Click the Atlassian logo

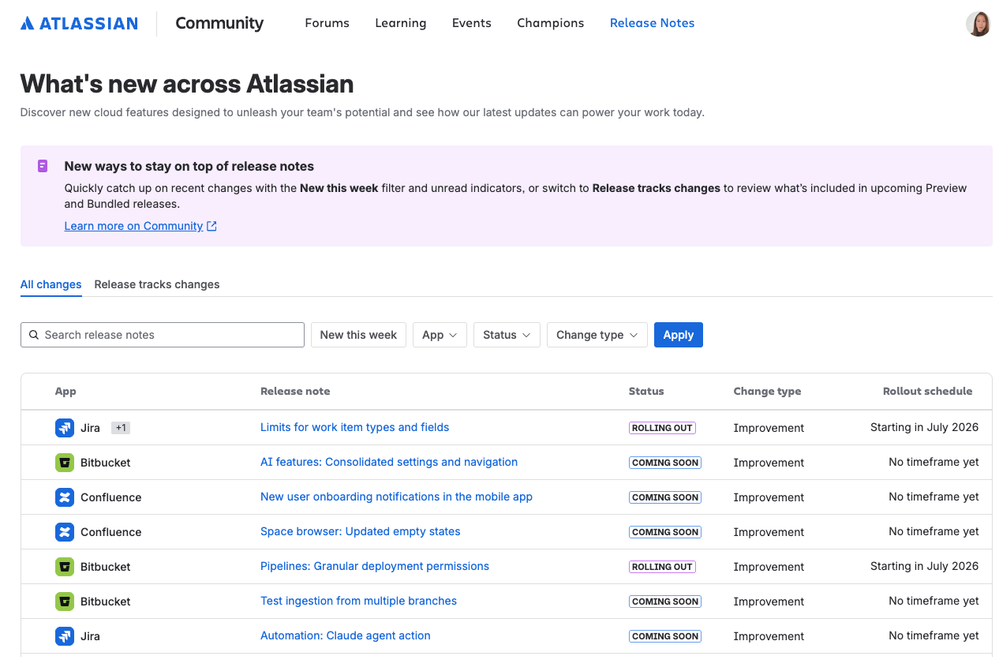coord(79,24)
